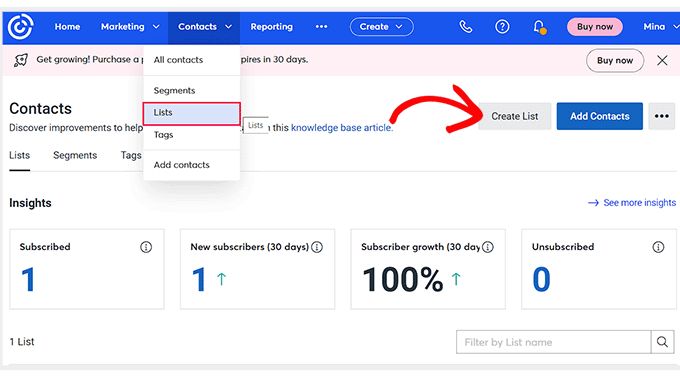Show info for New subscribers card
Viewport: 680px width, 377px height.
click(317, 247)
